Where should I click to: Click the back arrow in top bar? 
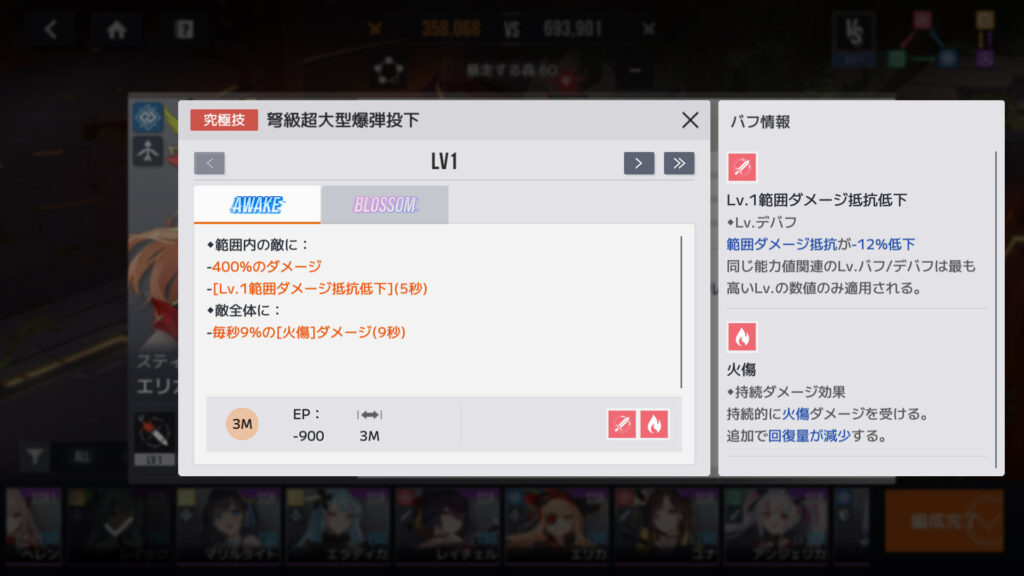(51, 29)
